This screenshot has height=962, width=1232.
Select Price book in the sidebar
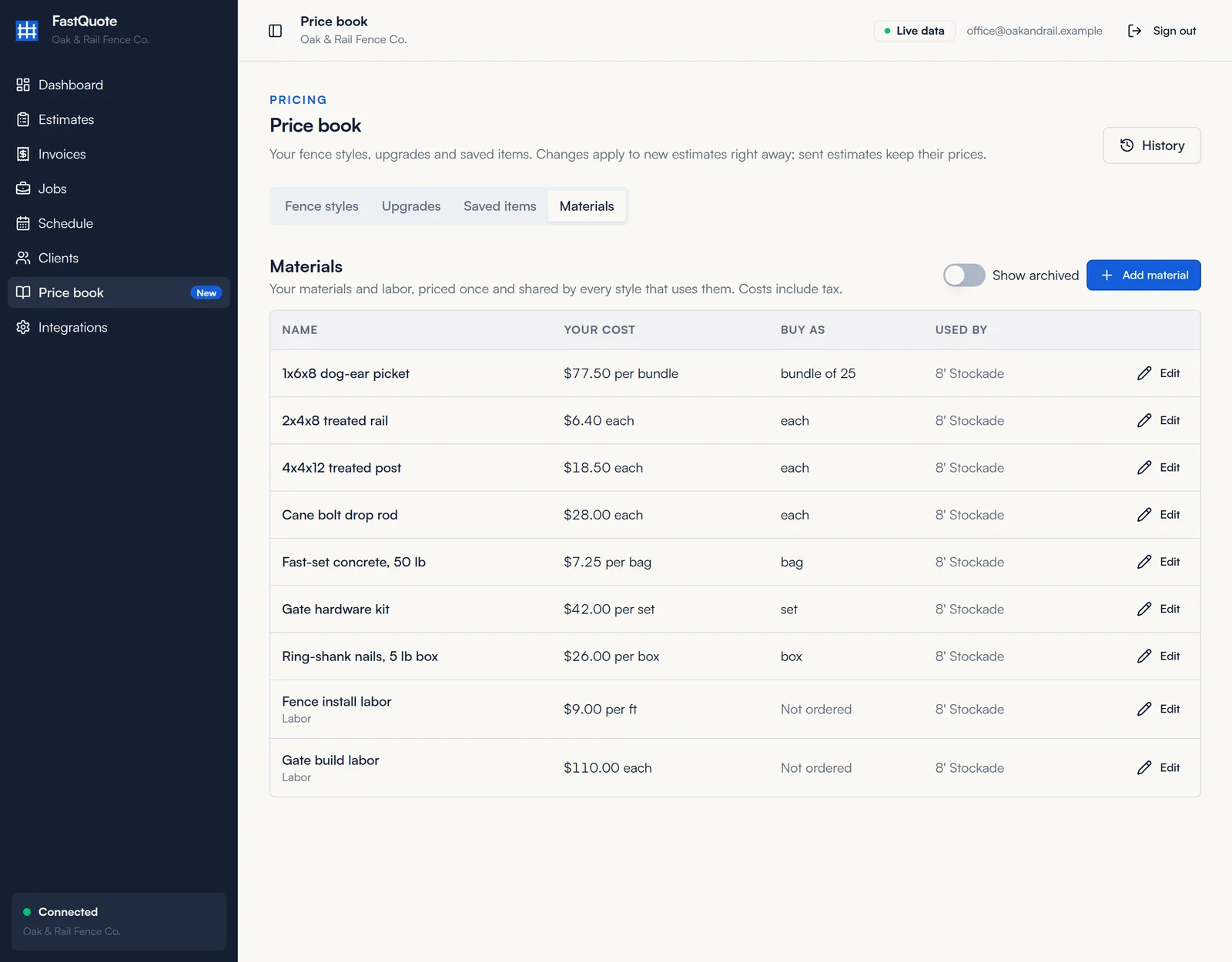coord(119,292)
